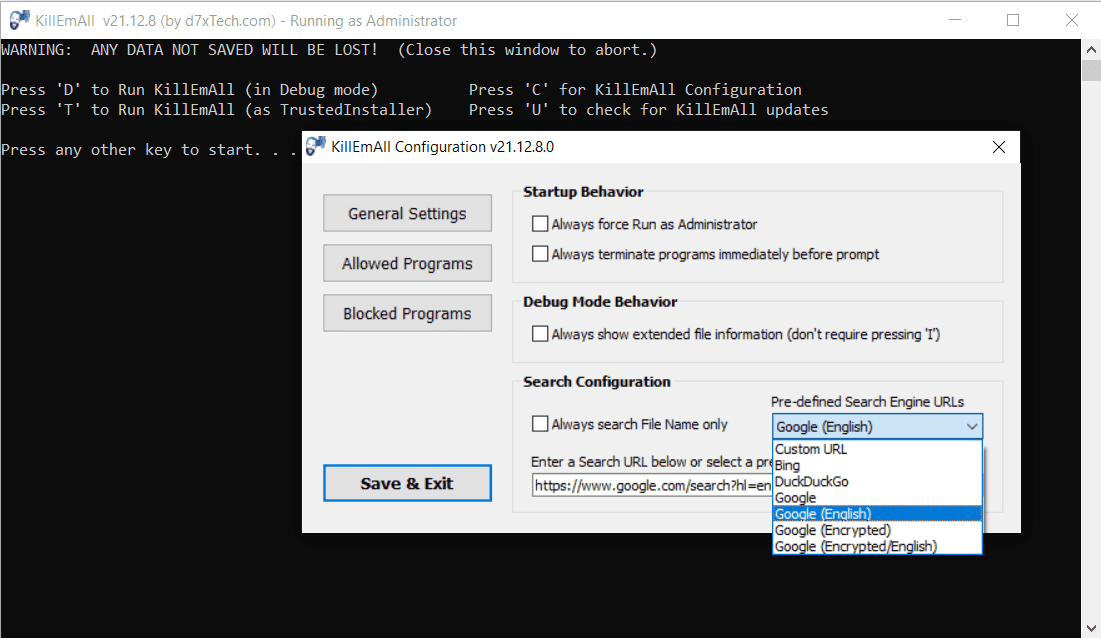Maximize the KillEmAll console window
The image size is (1101, 638).
(x=1013, y=20)
